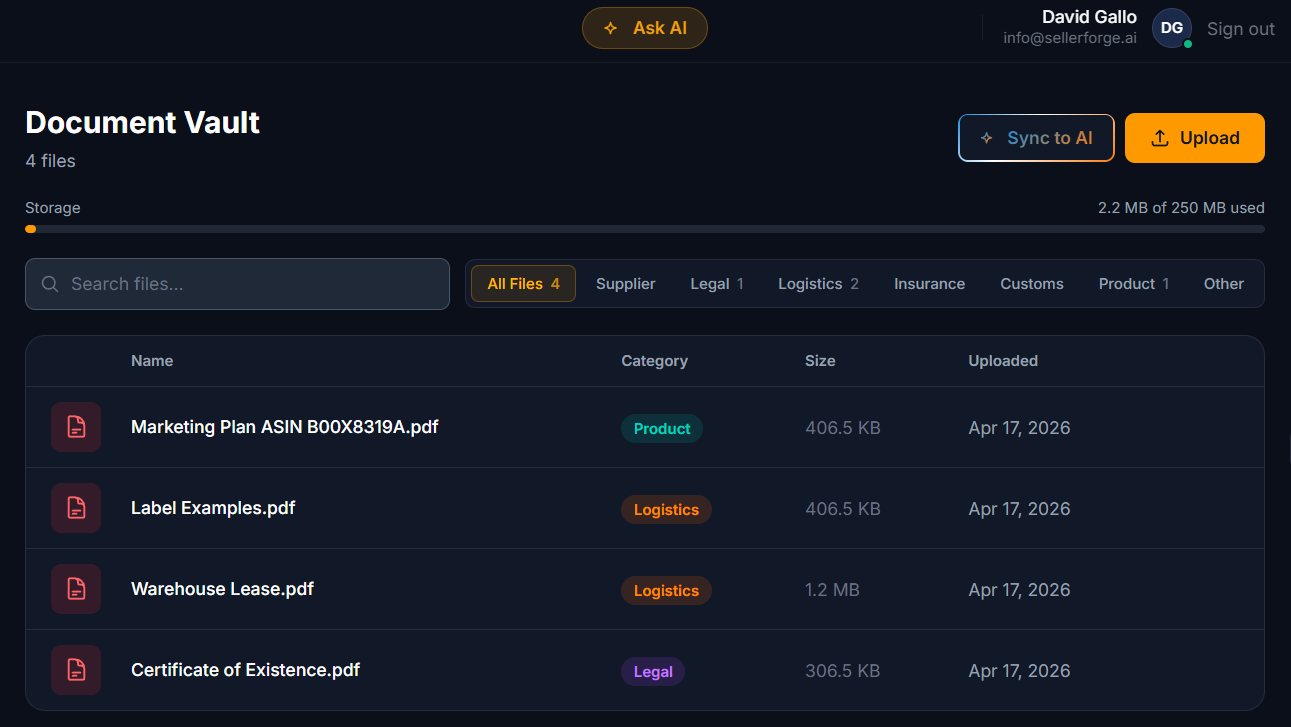The width and height of the screenshot is (1291, 727).
Task: Select the Other category filter
Action: click(1223, 283)
